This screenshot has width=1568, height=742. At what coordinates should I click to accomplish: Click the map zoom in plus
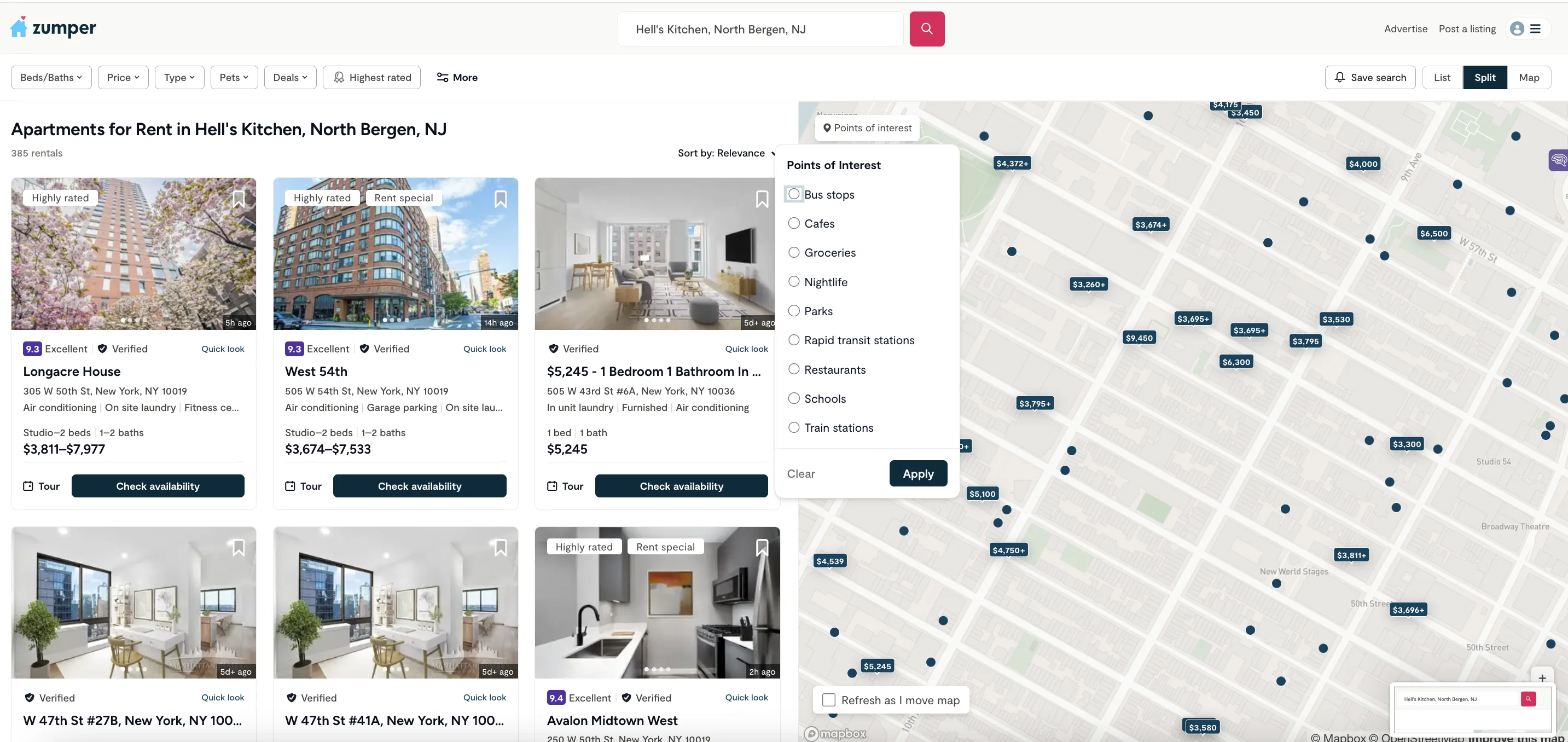[x=1542, y=677]
